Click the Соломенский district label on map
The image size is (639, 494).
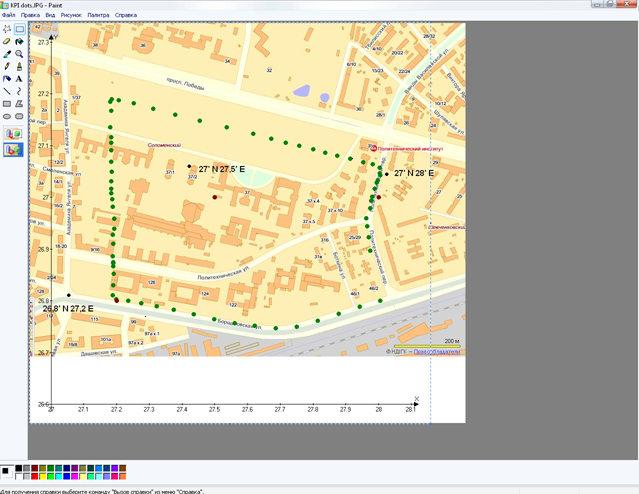tap(164, 145)
